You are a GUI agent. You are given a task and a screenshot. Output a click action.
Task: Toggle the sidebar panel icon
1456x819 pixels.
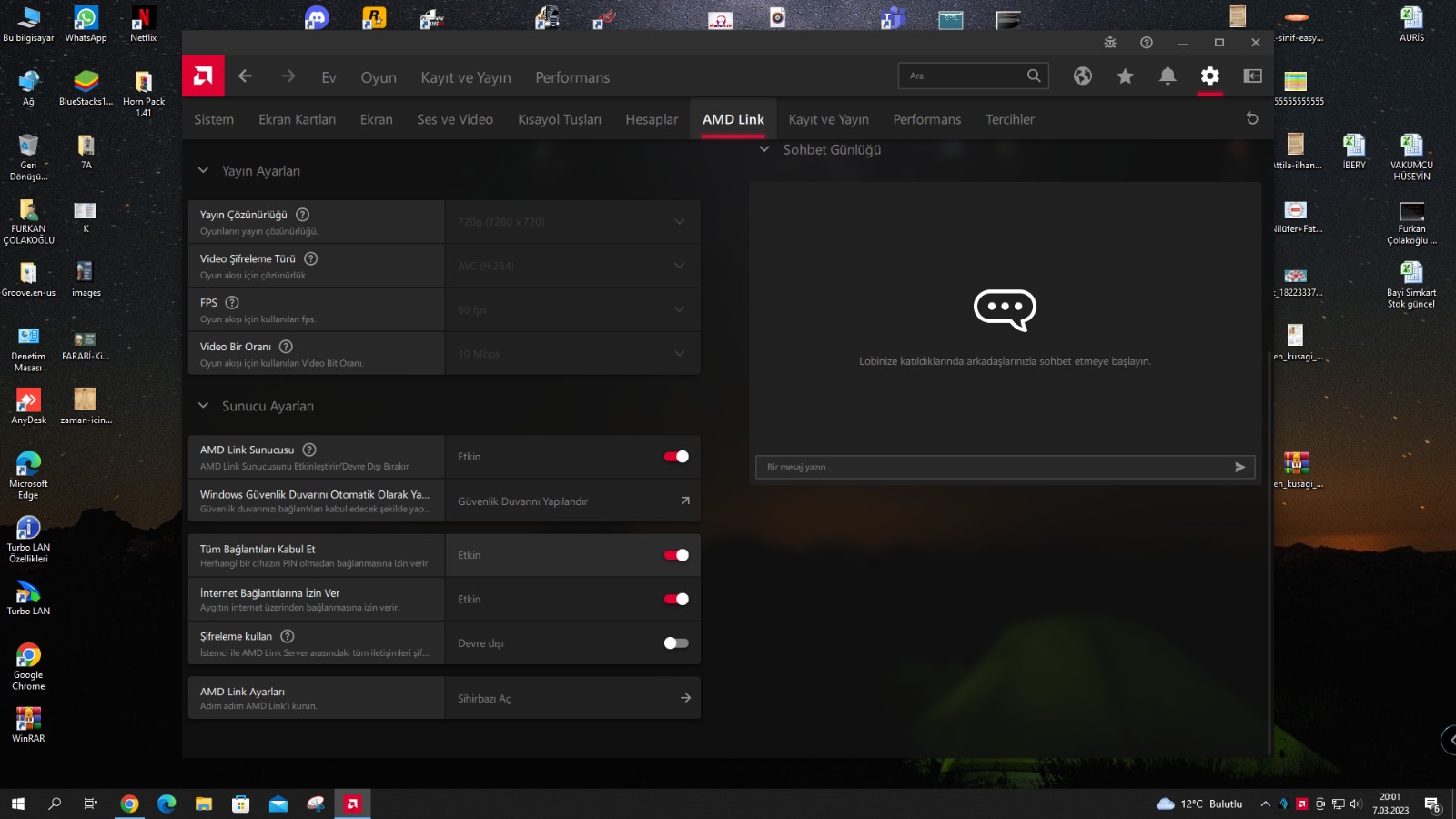(1252, 76)
